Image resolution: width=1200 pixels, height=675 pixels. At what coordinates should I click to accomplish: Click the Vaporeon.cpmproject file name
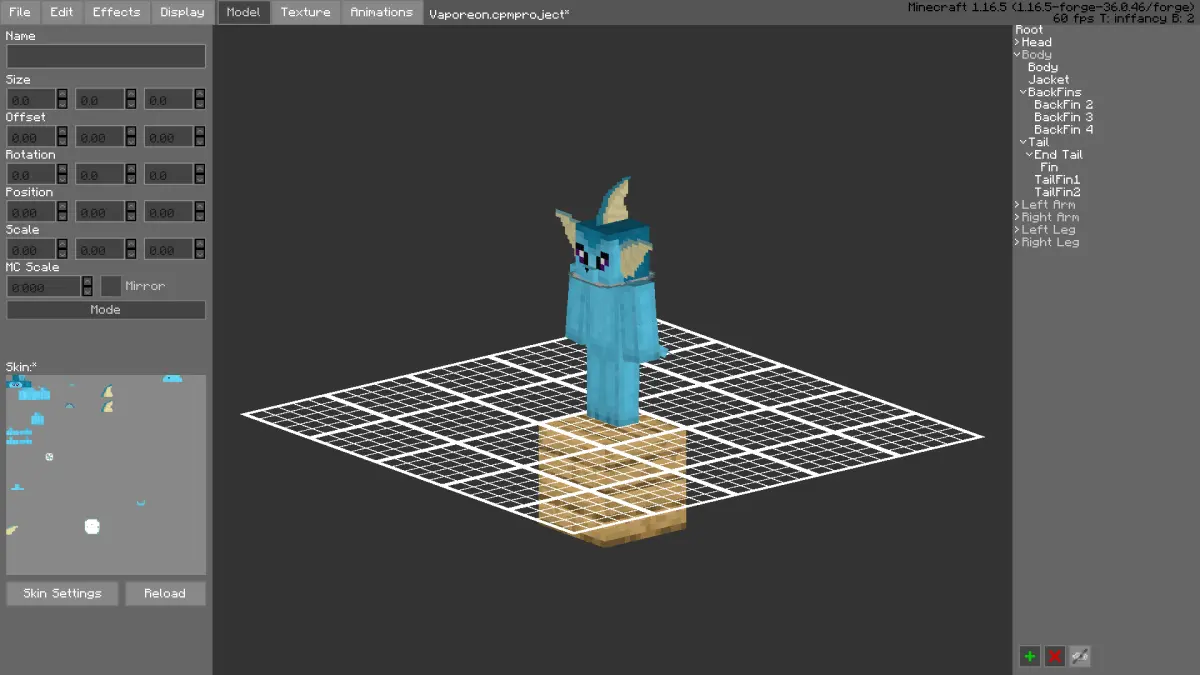tap(499, 14)
